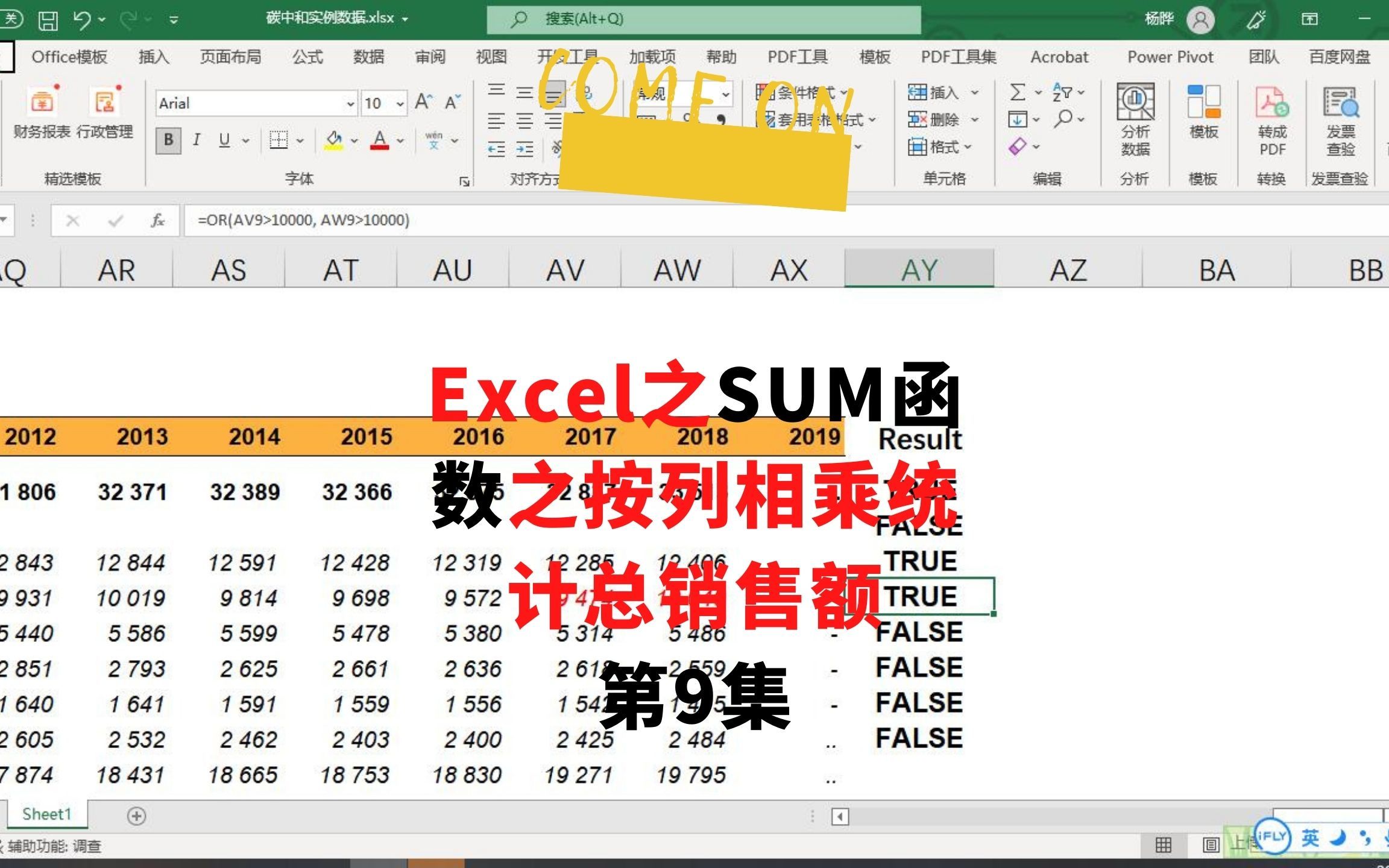1389x868 pixels.
Task: Click the 分析数据 icon
Action: (x=1135, y=102)
